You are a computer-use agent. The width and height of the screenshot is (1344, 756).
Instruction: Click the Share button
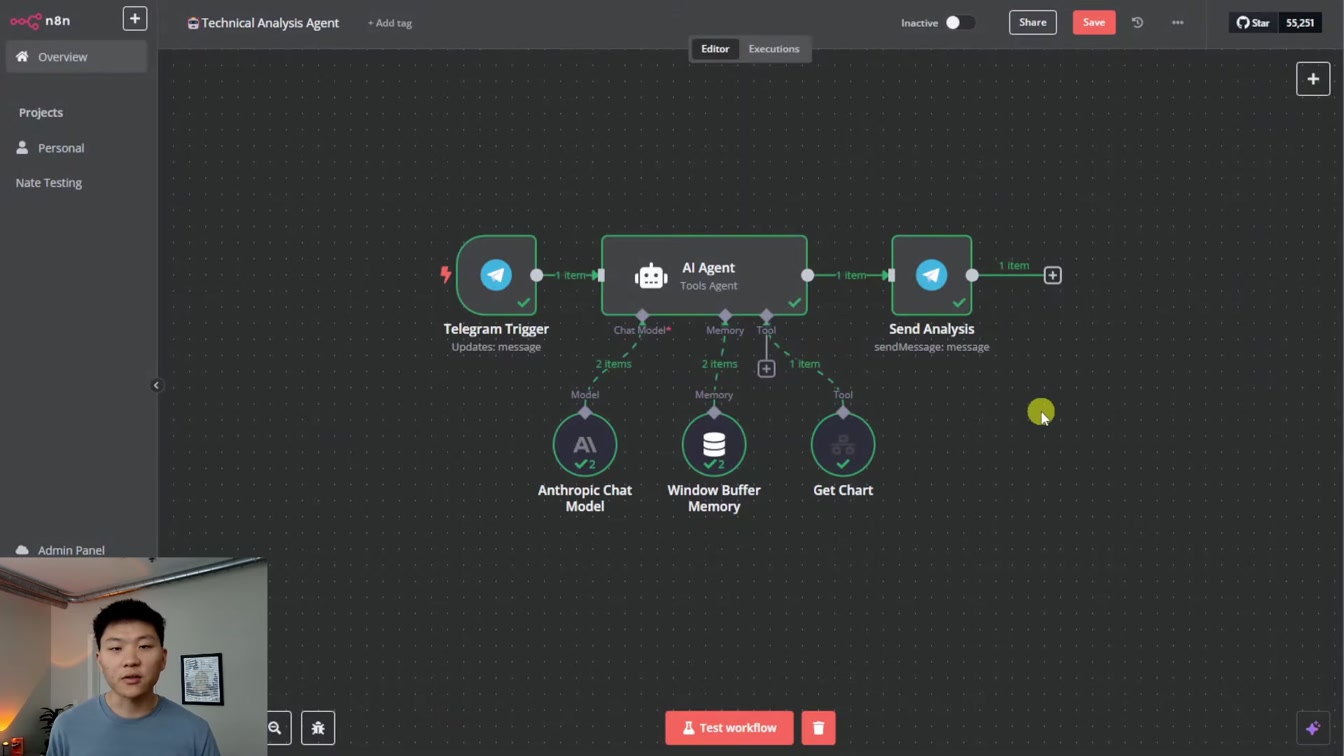pos(1033,22)
